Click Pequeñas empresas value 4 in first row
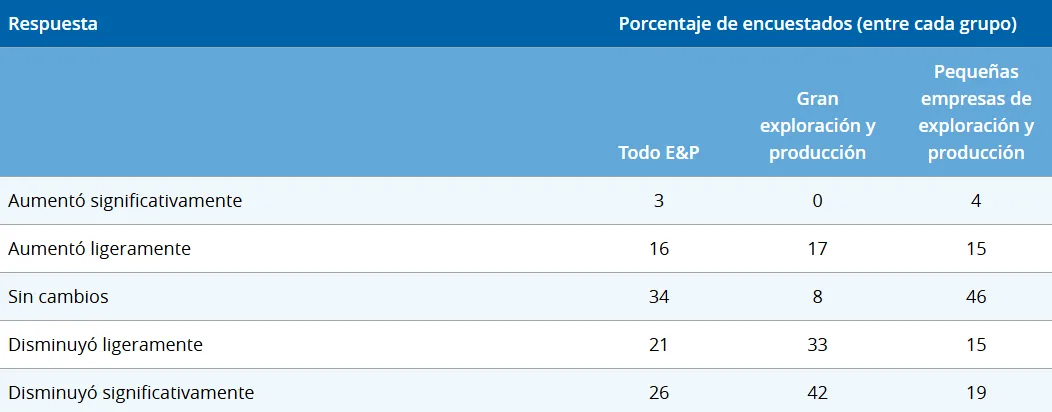The width and height of the screenshot is (1052, 412). (x=976, y=200)
